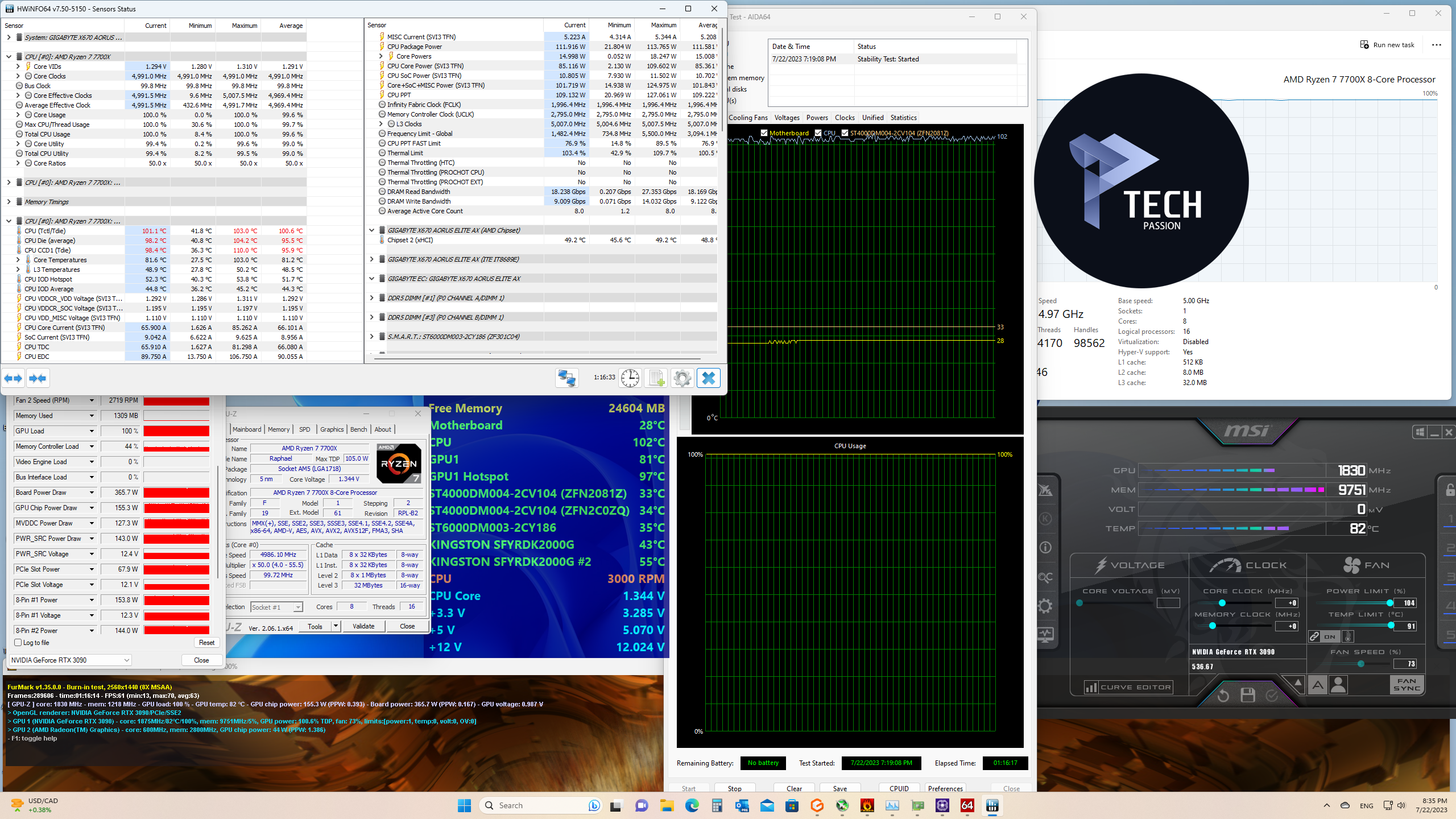Adjust Afterburner fan speed slider handle

pos(1360,664)
